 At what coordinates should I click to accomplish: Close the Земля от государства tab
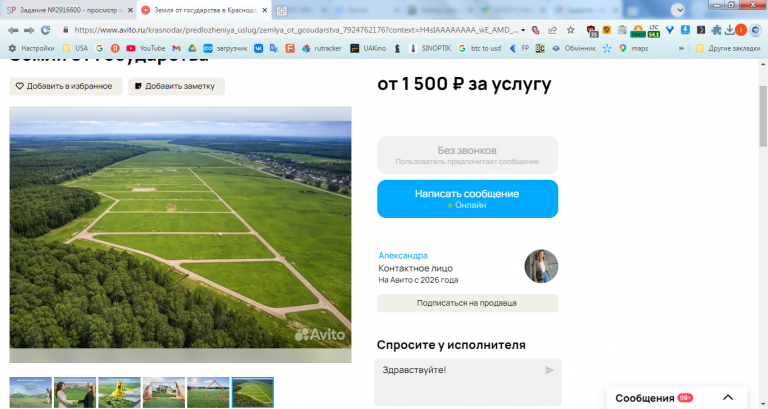[264, 10]
